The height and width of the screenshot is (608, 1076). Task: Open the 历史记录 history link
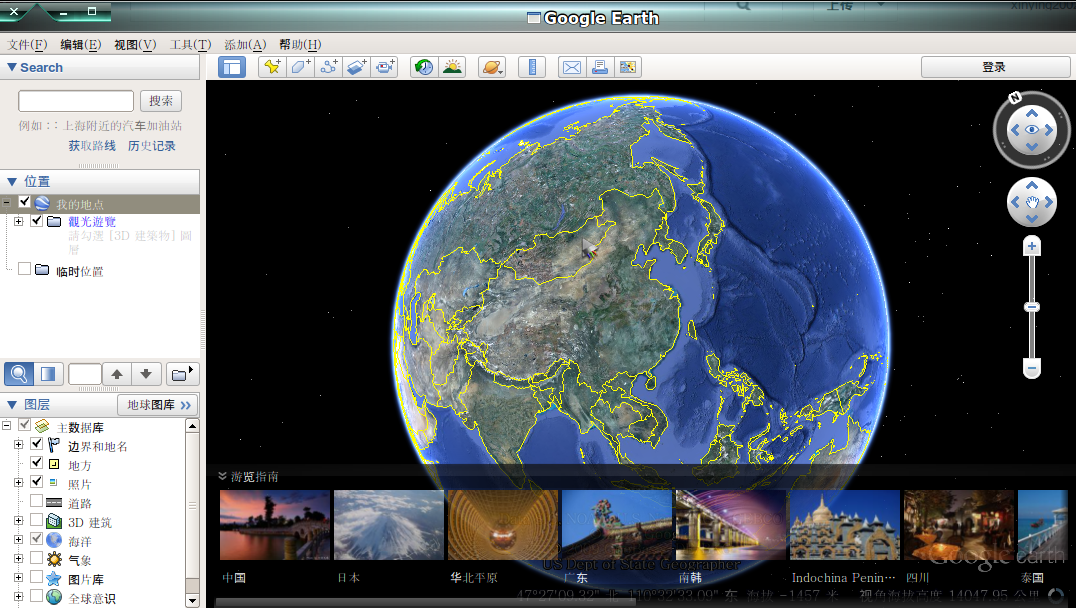[152, 145]
